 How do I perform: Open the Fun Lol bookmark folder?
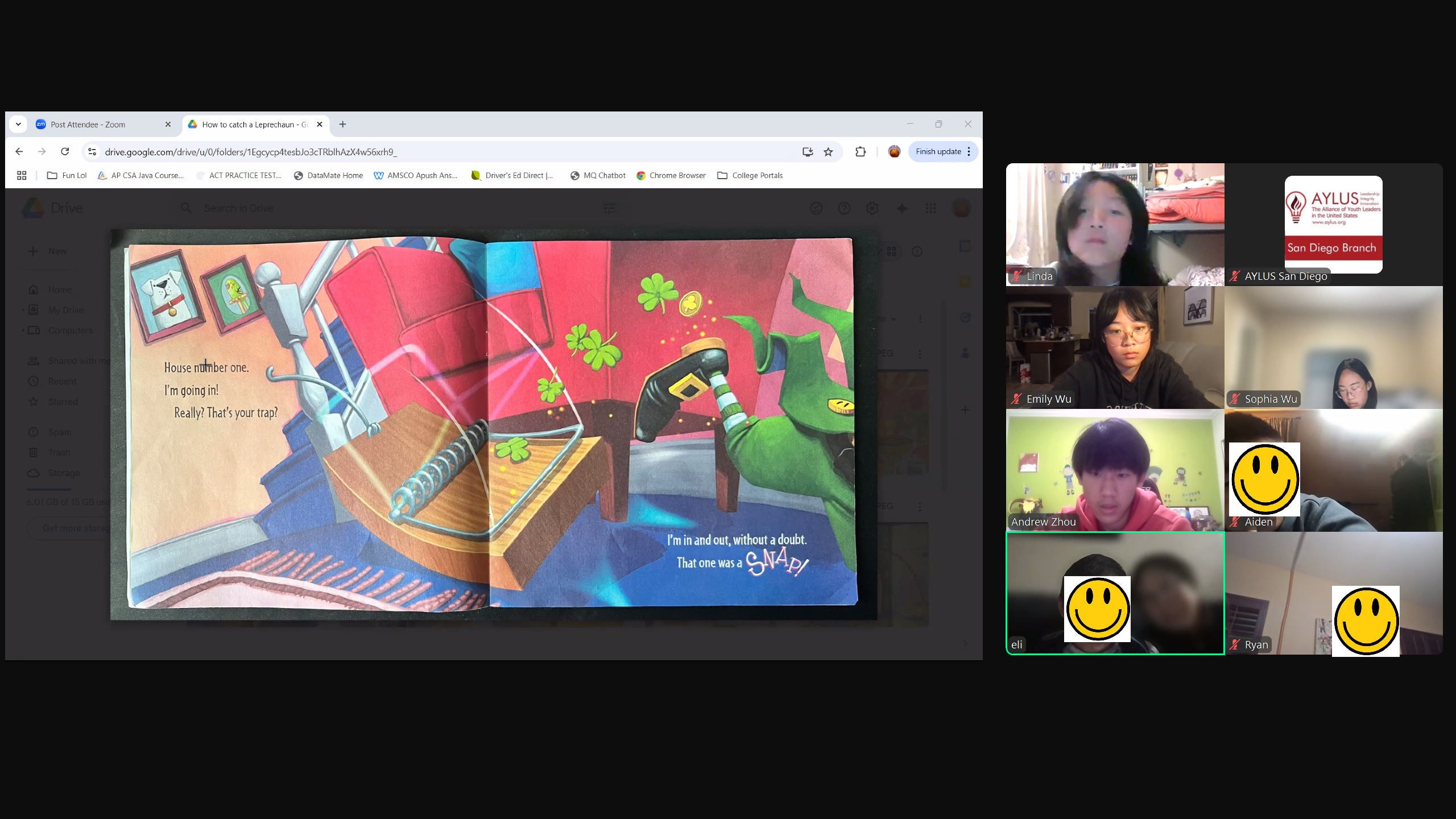[x=67, y=176]
